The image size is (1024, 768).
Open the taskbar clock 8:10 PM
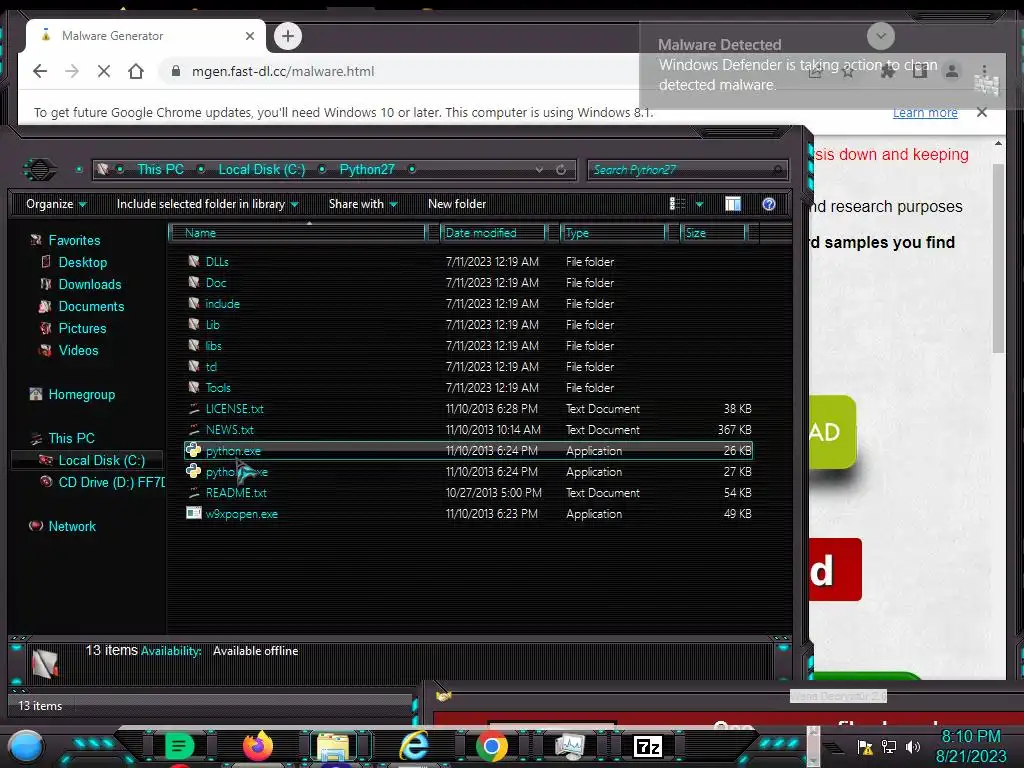970,737
